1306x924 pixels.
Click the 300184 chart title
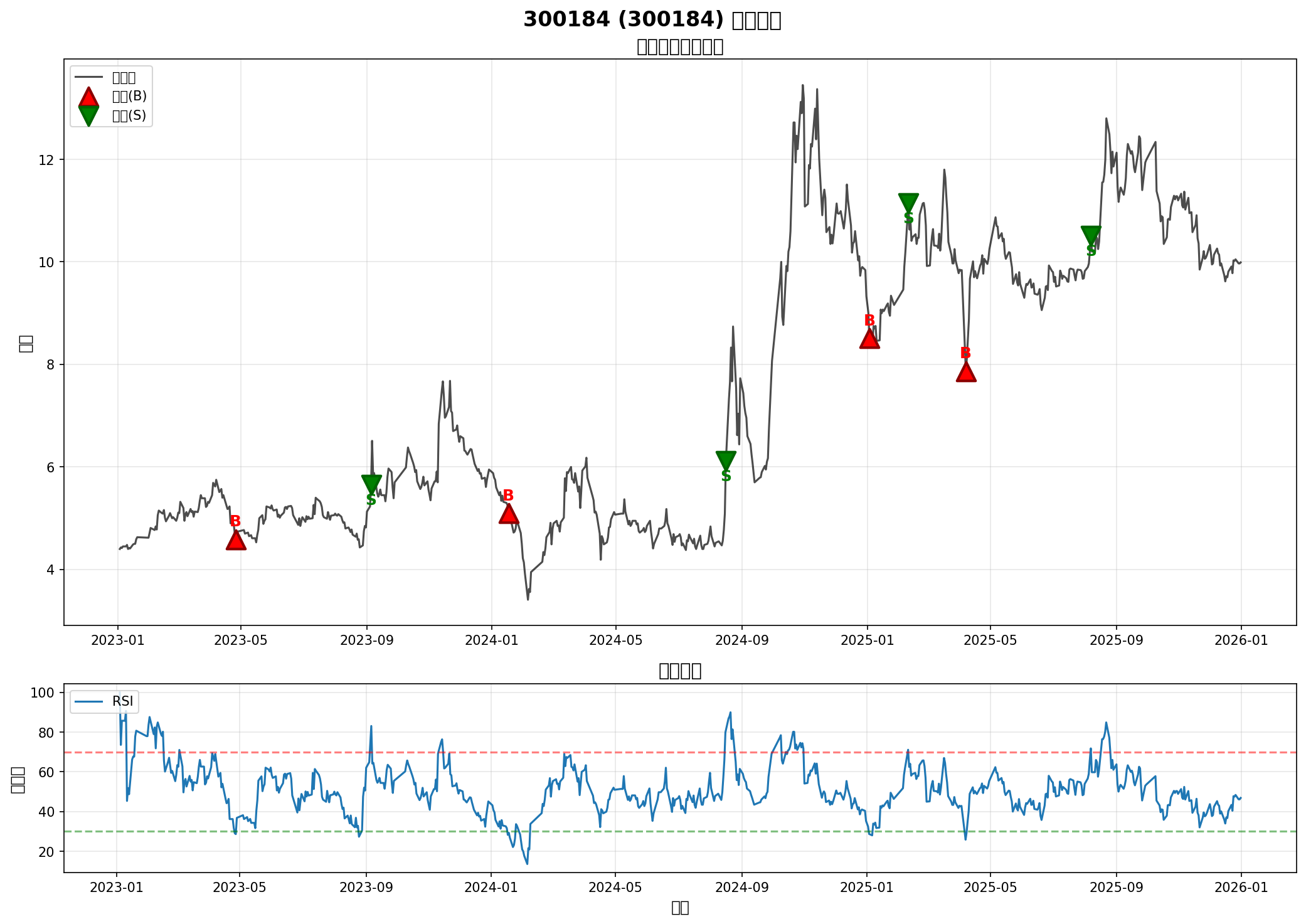(652, 20)
